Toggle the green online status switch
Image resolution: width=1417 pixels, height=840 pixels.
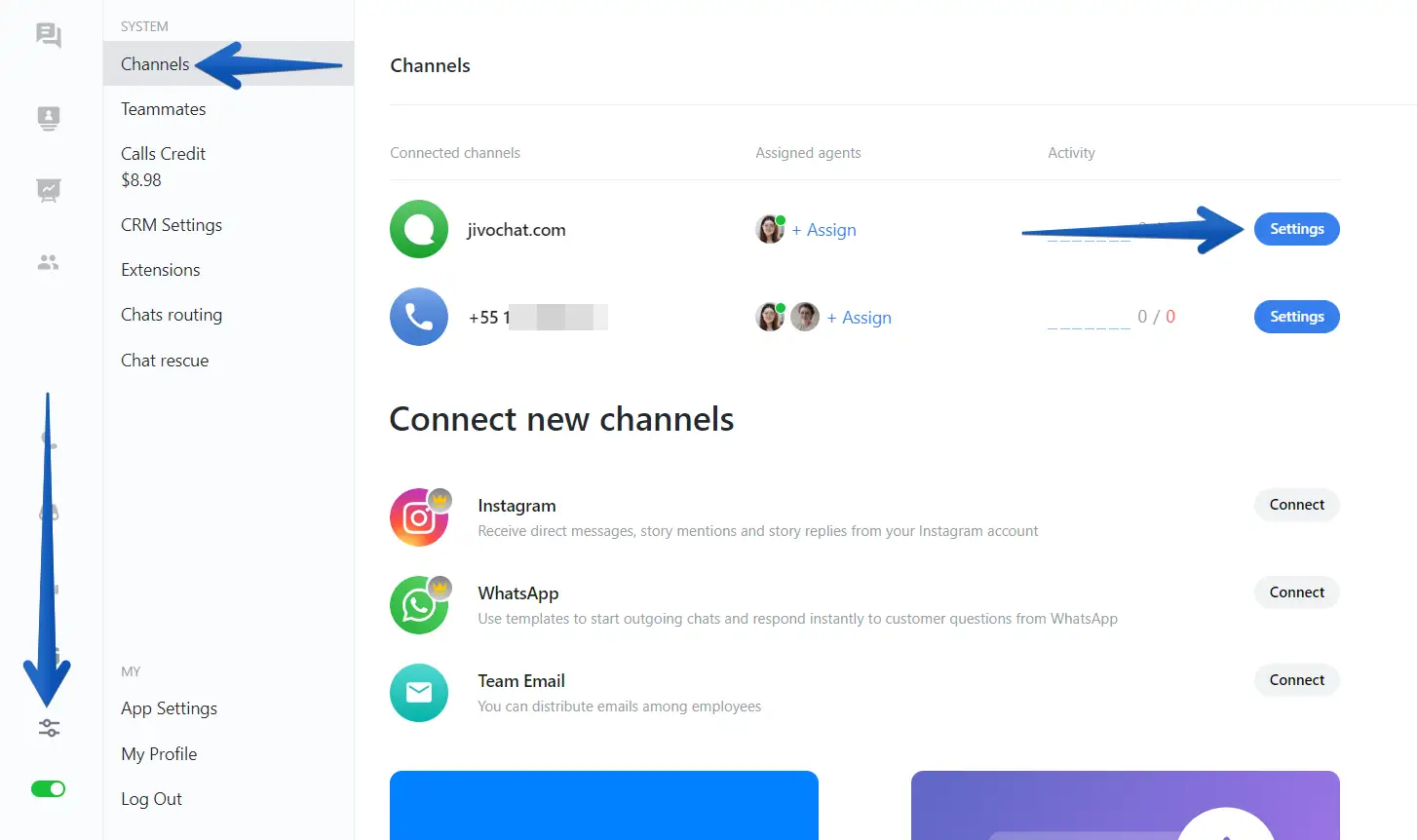click(x=49, y=788)
